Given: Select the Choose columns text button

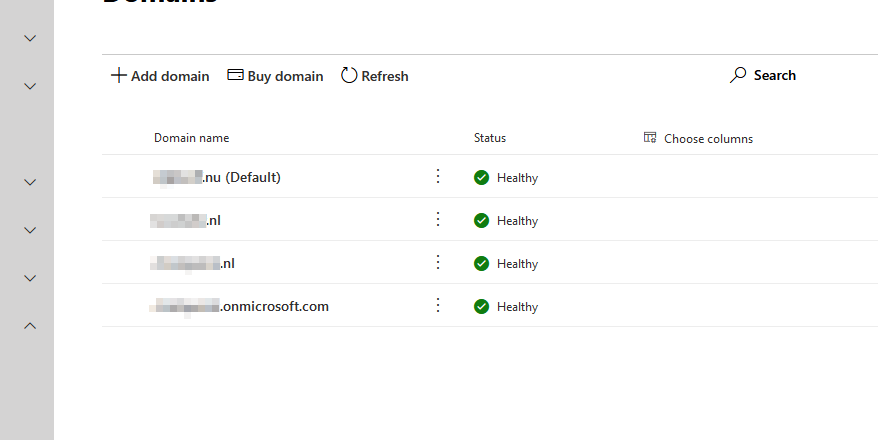Looking at the screenshot, I should pyautogui.click(x=708, y=139).
